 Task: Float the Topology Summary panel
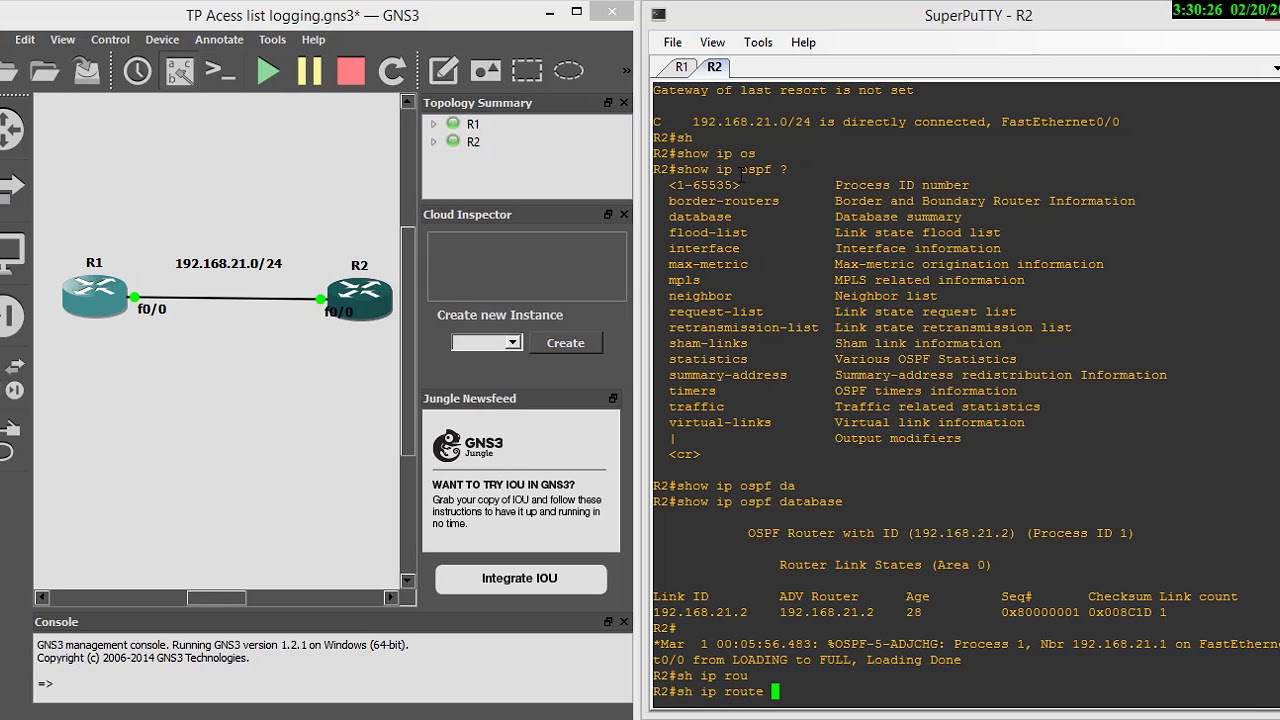coord(608,103)
